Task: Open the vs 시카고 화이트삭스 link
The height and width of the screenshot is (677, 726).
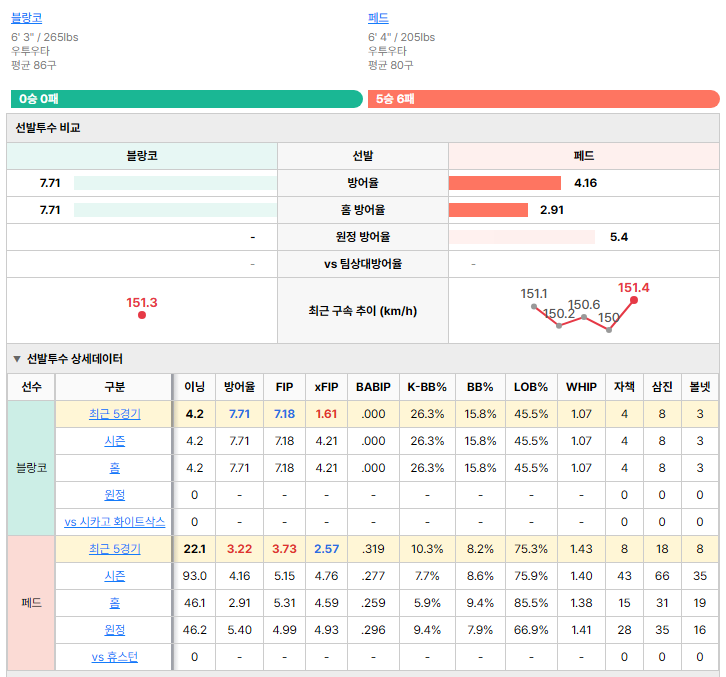Action: pos(114,522)
